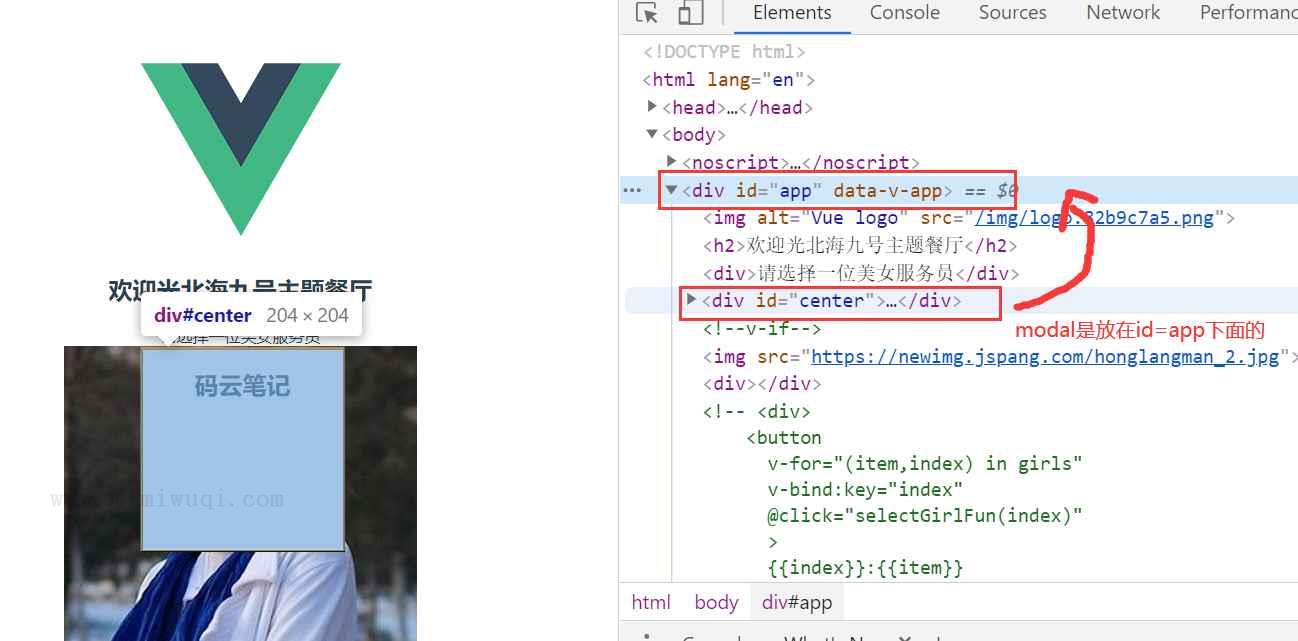Open the newimg.jspang.com honglangman_2.jpg link
The height and width of the screenshot is (641, 1298).
[x=1045, y=356]
